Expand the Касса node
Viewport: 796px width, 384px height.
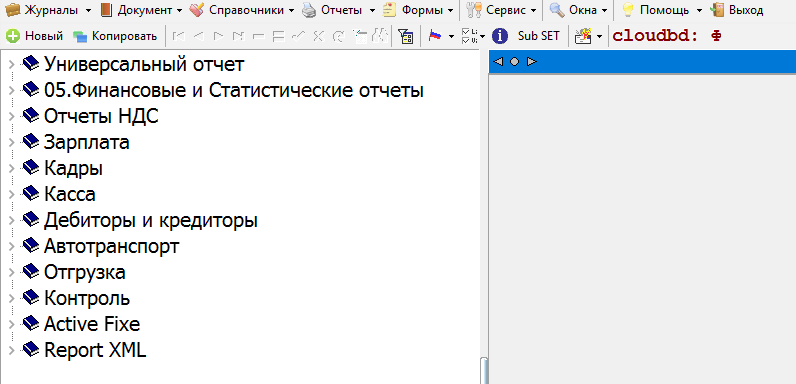click(12, 194)
